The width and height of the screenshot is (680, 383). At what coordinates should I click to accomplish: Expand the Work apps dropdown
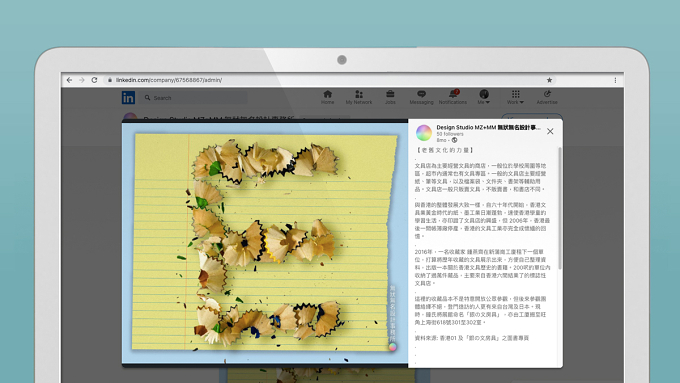[x=515, y=97]
